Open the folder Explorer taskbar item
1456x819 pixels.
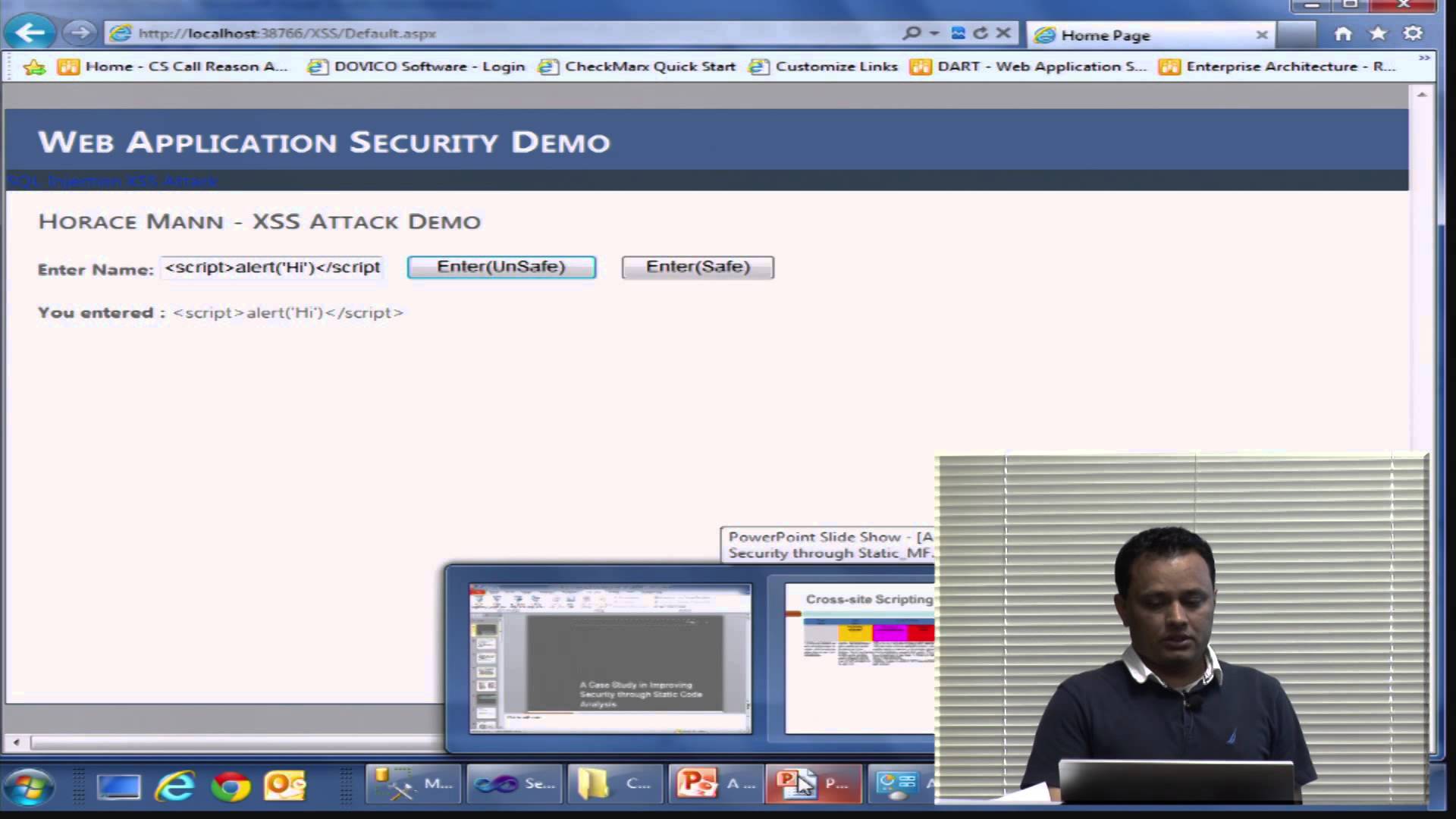[x=615, y=784]
